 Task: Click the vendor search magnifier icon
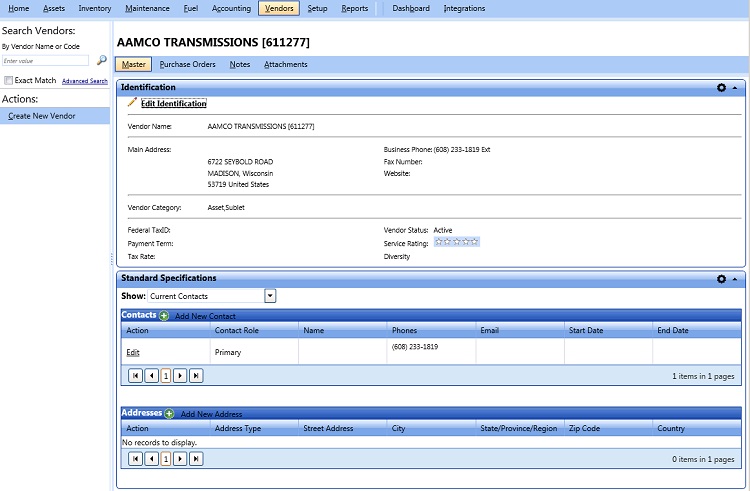(101, 60)
